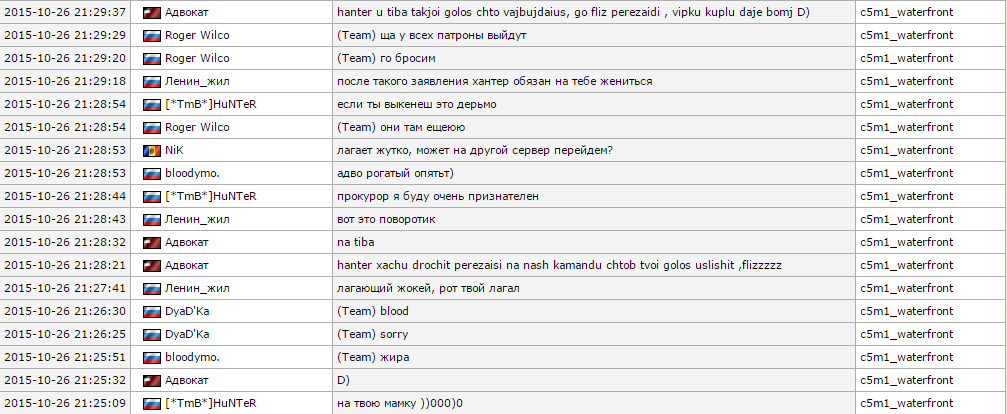The width and height of the screenshot is (1007, 414).
Task: Open player [*TmB*]HuNTeR at 21:28:54
Action: [x=211, y=104]
